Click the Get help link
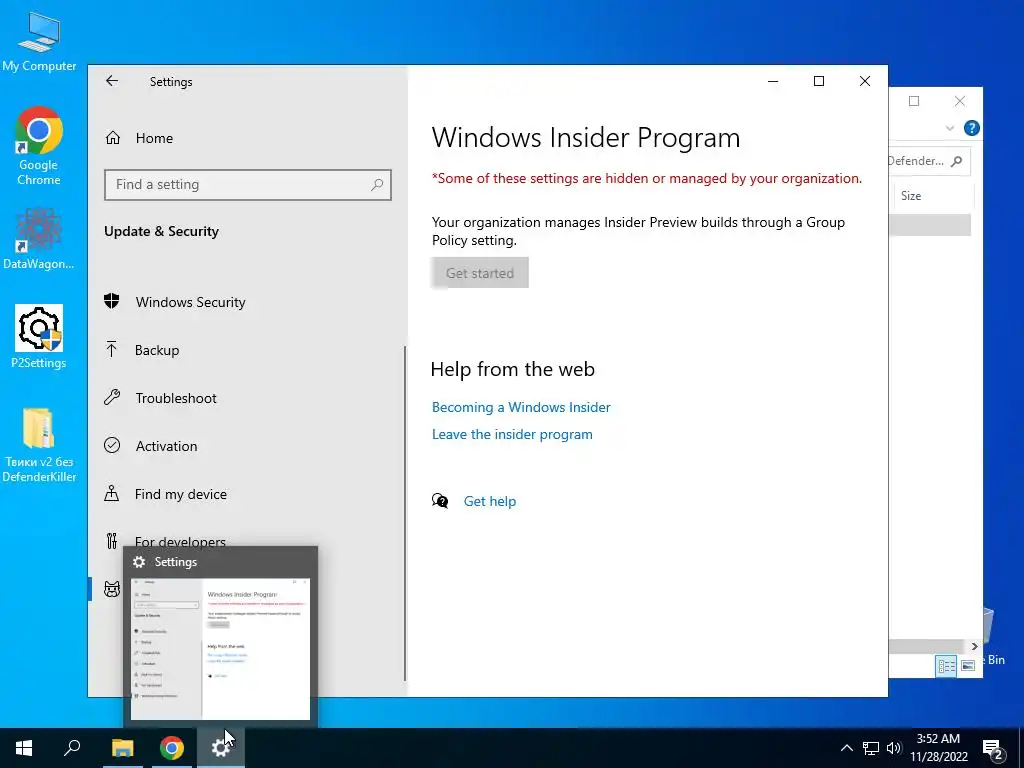This screenshot has width=1024, height=768. coord(490,501)
